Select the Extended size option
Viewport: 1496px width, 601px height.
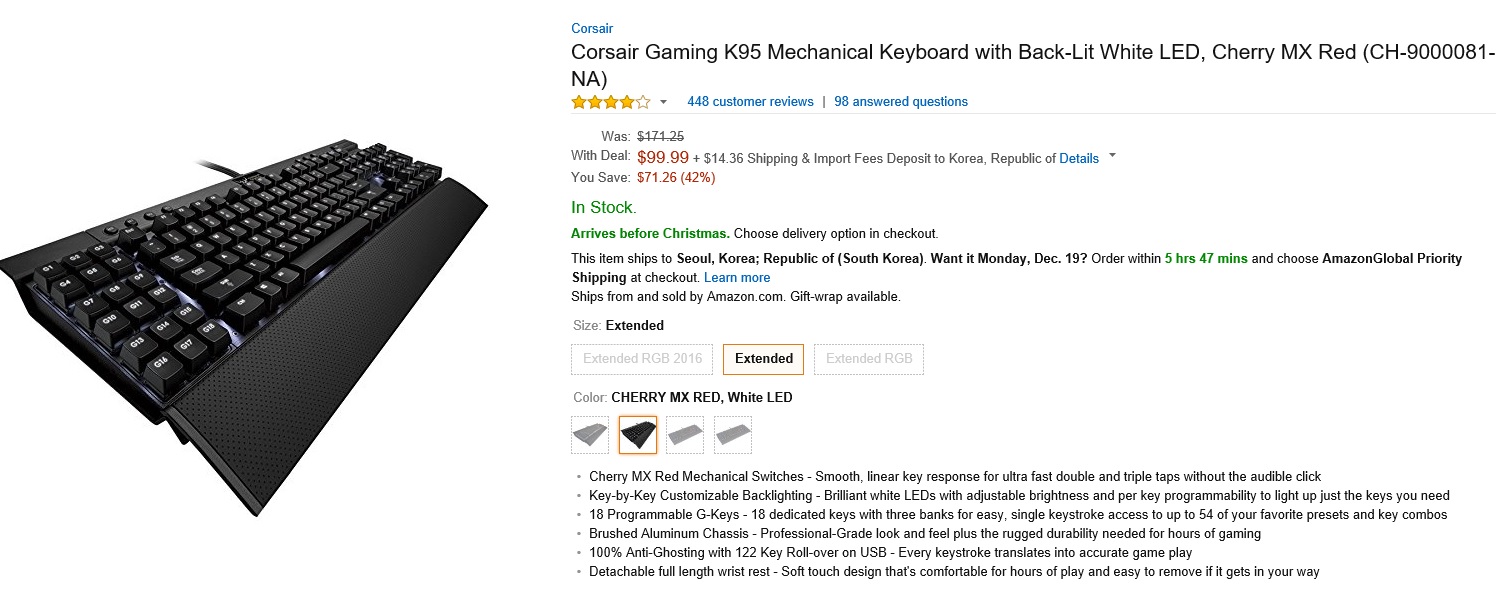click(x=763, y=359)
